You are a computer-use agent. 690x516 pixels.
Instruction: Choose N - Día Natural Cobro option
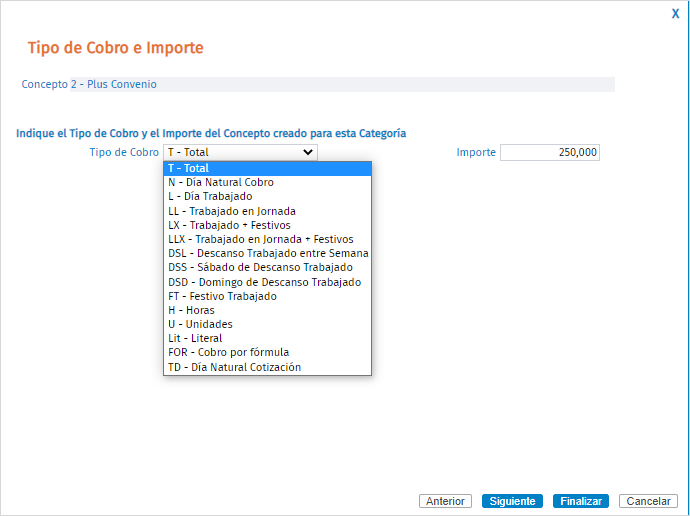tap(267, 182)
